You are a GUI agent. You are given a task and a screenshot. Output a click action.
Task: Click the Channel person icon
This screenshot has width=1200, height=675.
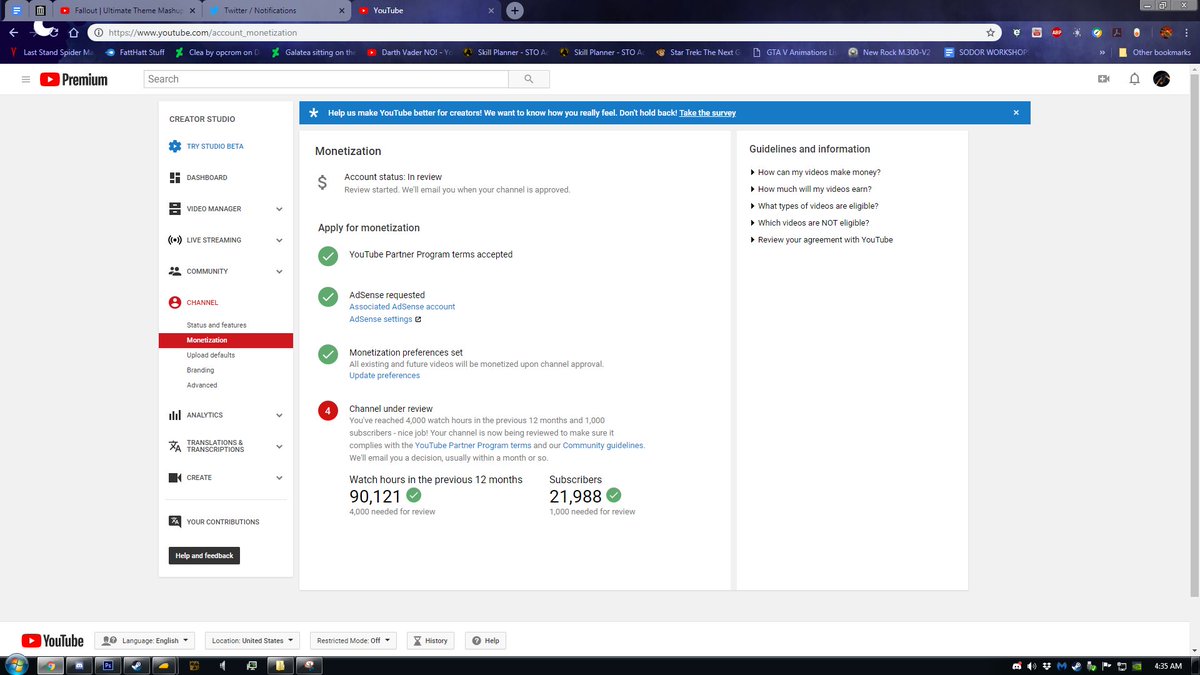tap(175, 302)
